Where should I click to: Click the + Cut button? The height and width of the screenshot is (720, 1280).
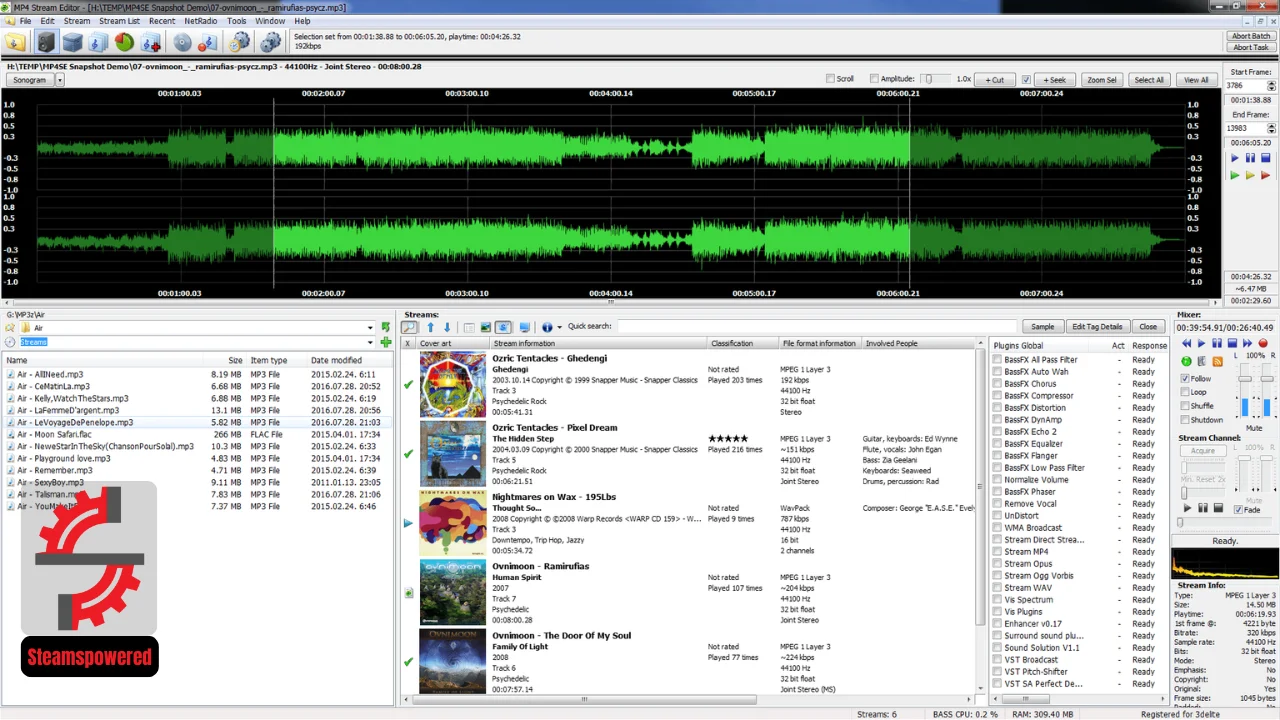[994, 80]
